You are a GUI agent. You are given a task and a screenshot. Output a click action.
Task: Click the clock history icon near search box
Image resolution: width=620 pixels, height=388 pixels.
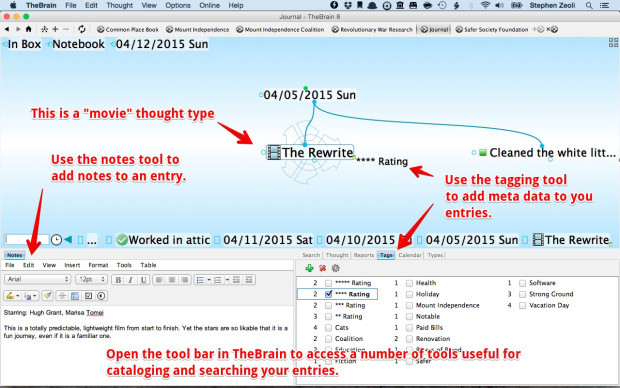[57, 240]
